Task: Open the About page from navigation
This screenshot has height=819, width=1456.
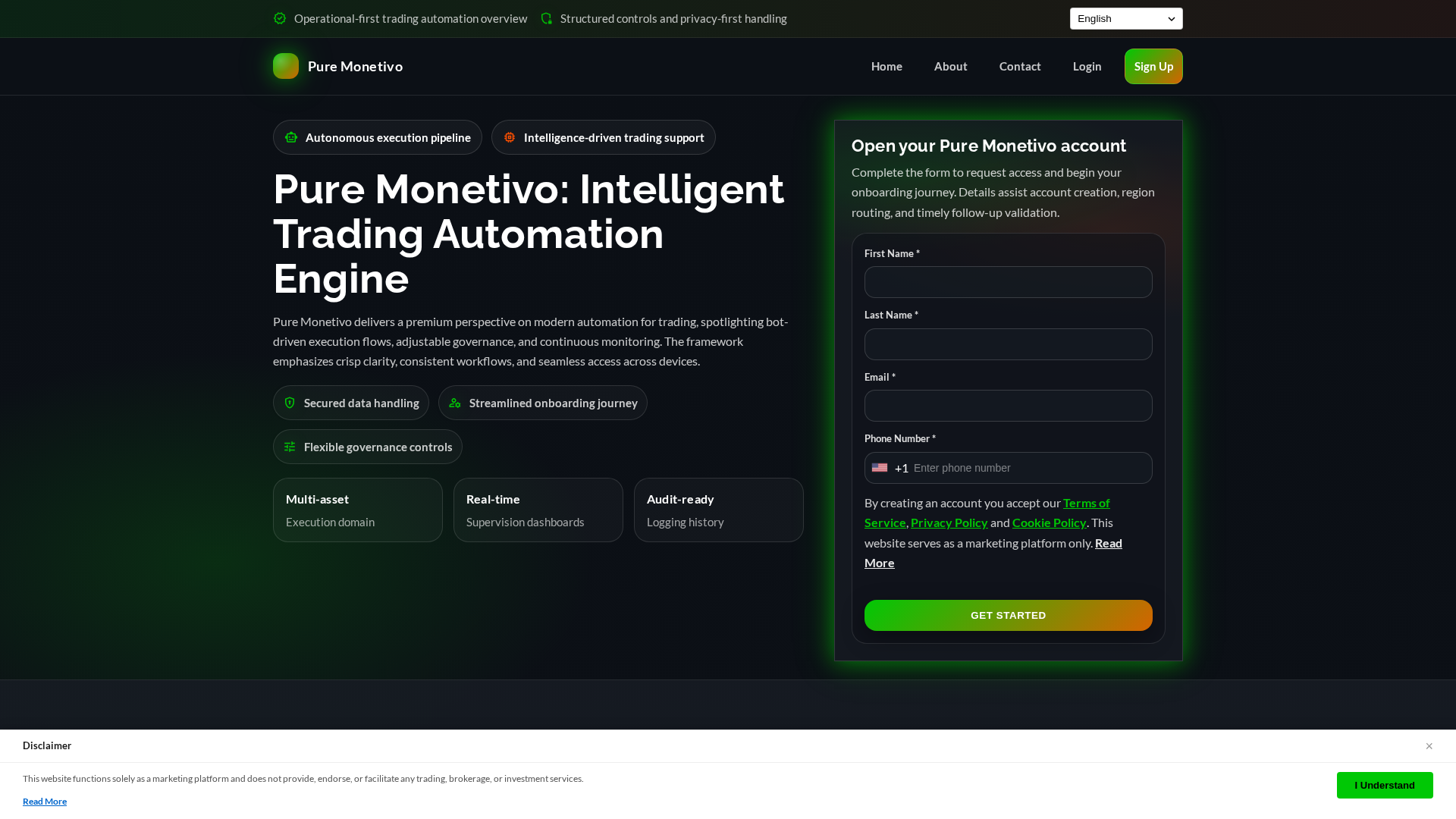Action: [x=950, y=66]
